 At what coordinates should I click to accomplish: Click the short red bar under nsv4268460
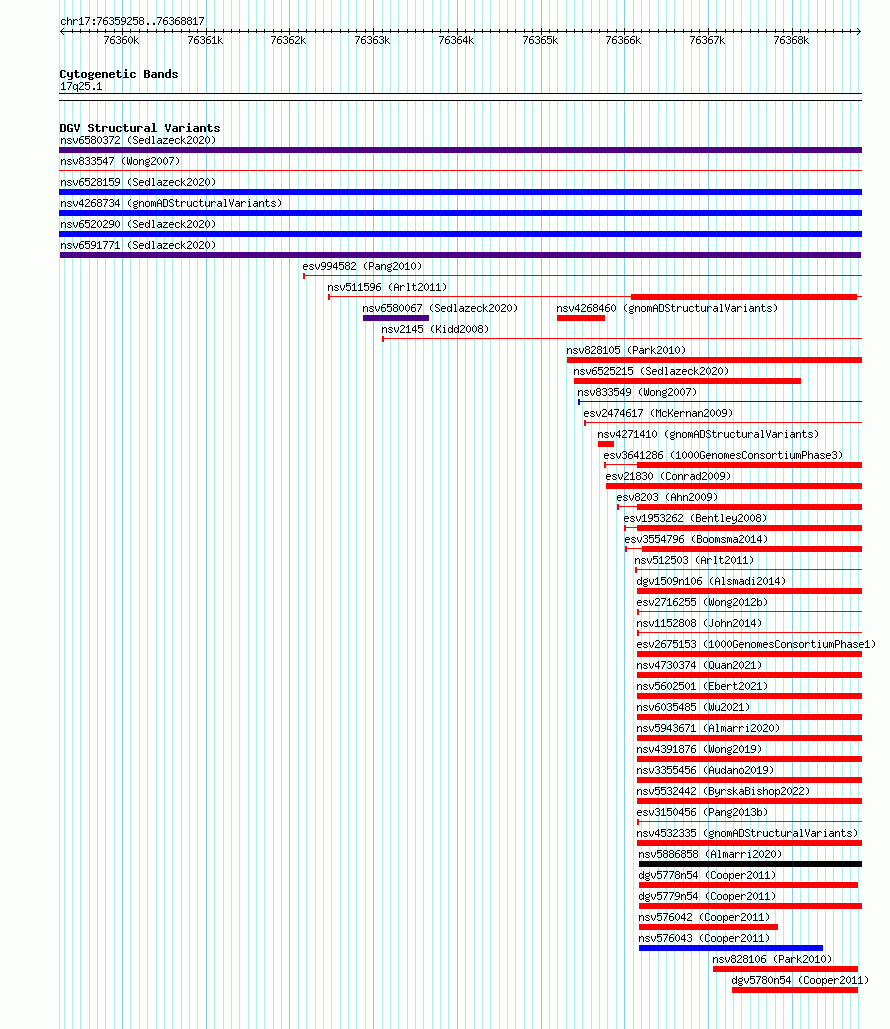[x=581, y=318]
